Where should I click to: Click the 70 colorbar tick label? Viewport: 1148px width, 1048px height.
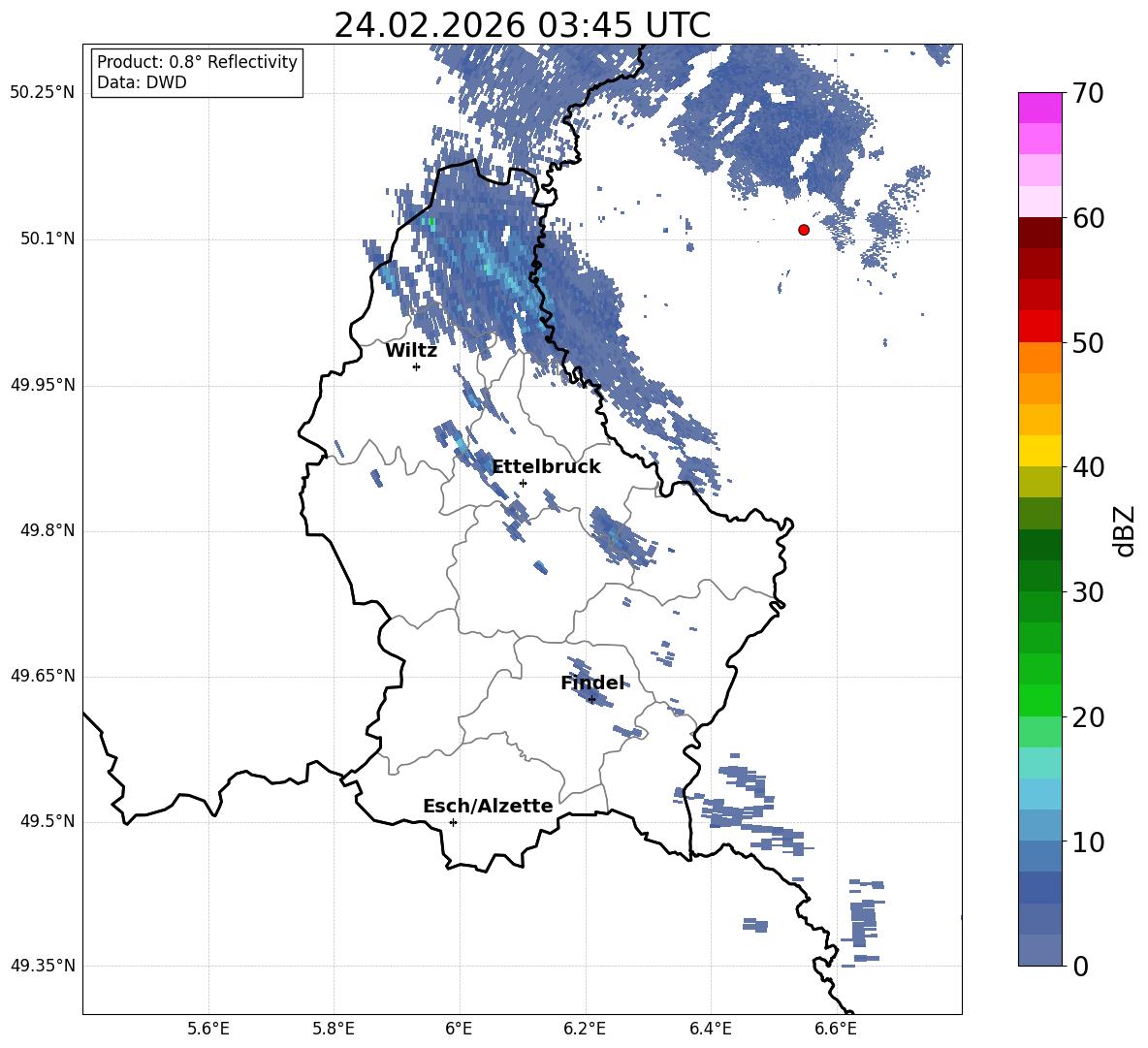tap(1088, 93)
